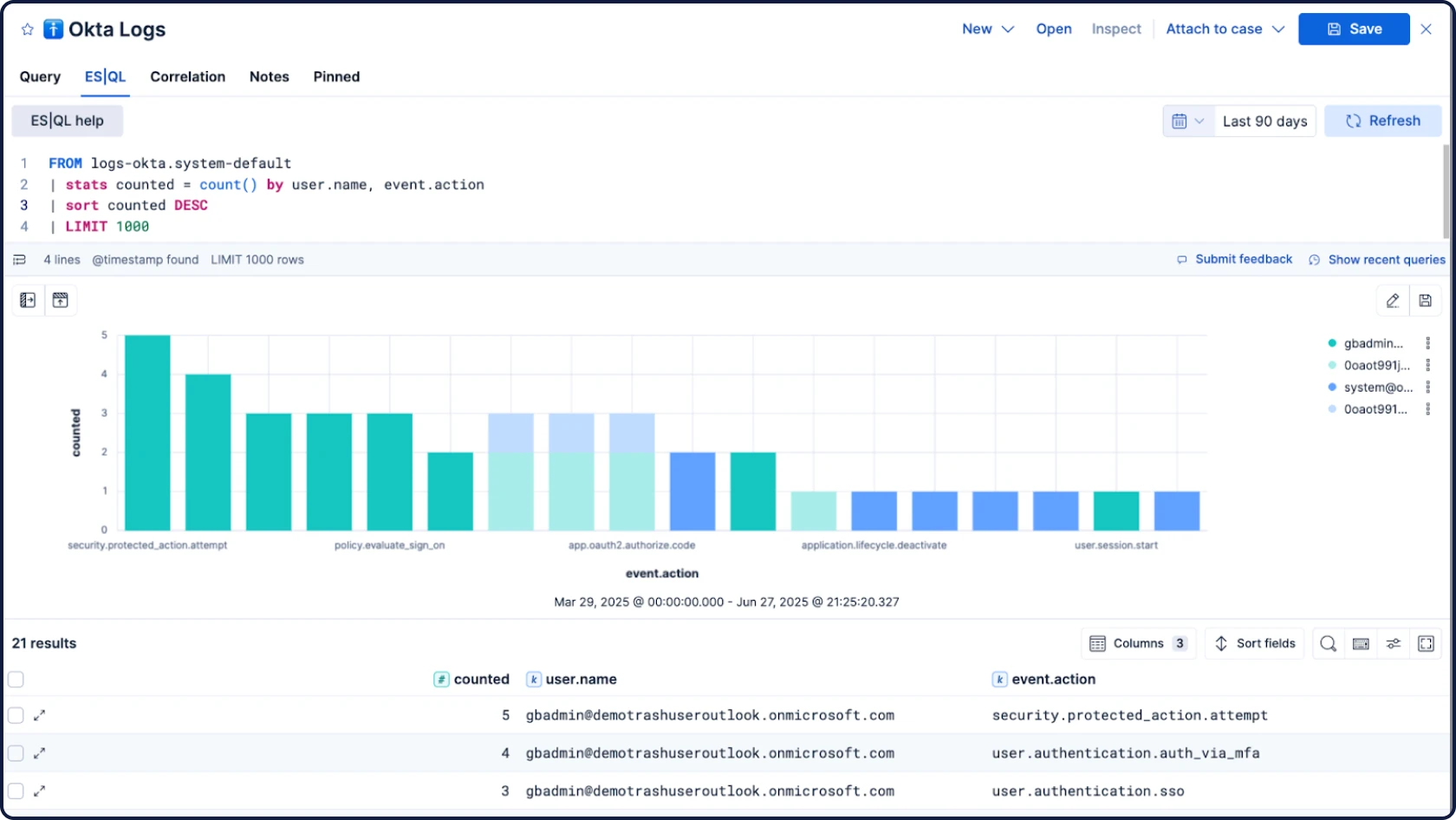Click the '21 results' text

pyautogui.click(x=44, y=643)
